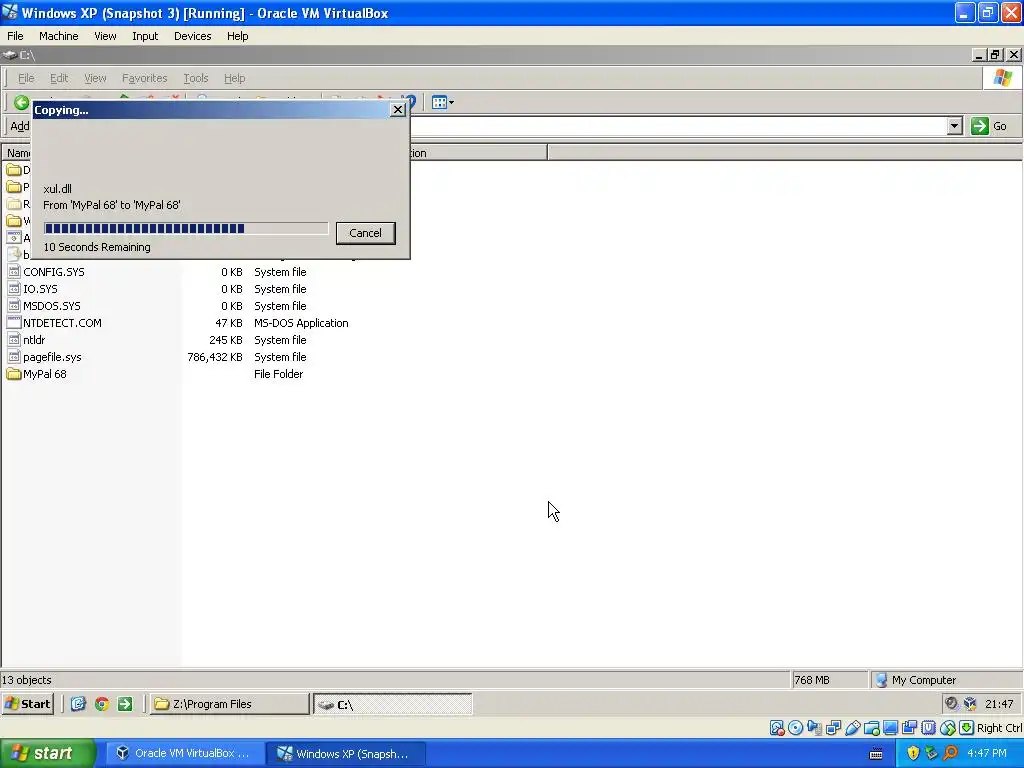Click the display indicator icon
Screen dimensions: 1024x768
tap(890, 728)
